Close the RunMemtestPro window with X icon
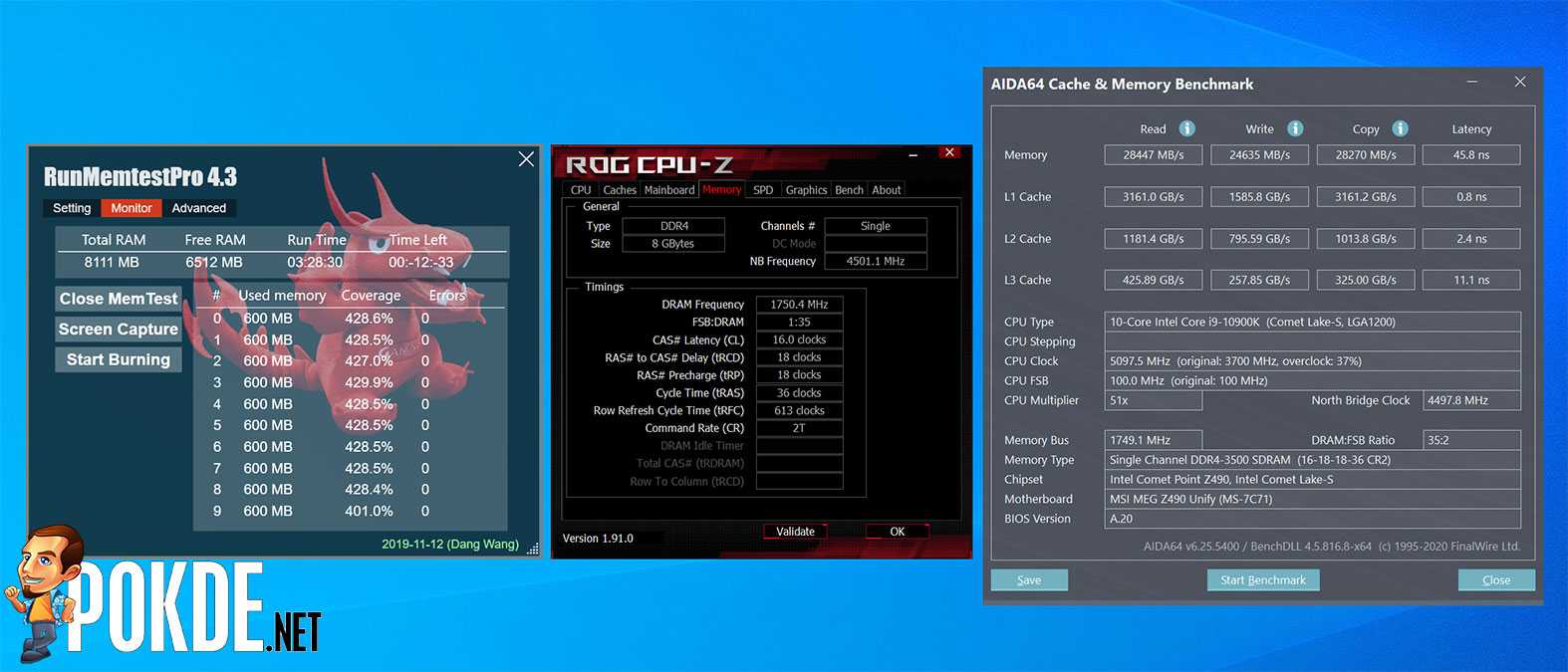1568x672 pixels. (x=526, y=159)
